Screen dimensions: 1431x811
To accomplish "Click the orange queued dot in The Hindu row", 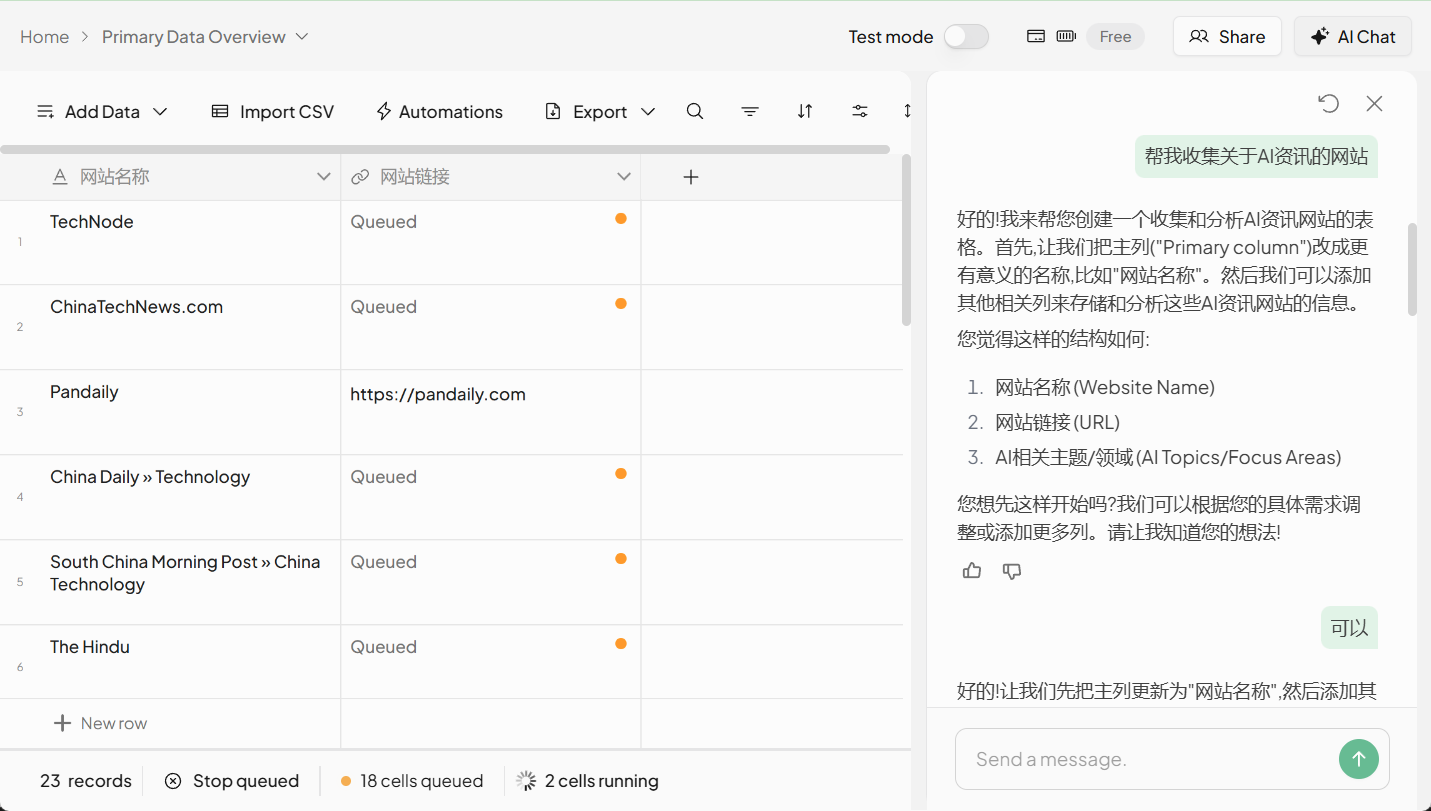I will (621, 643).
